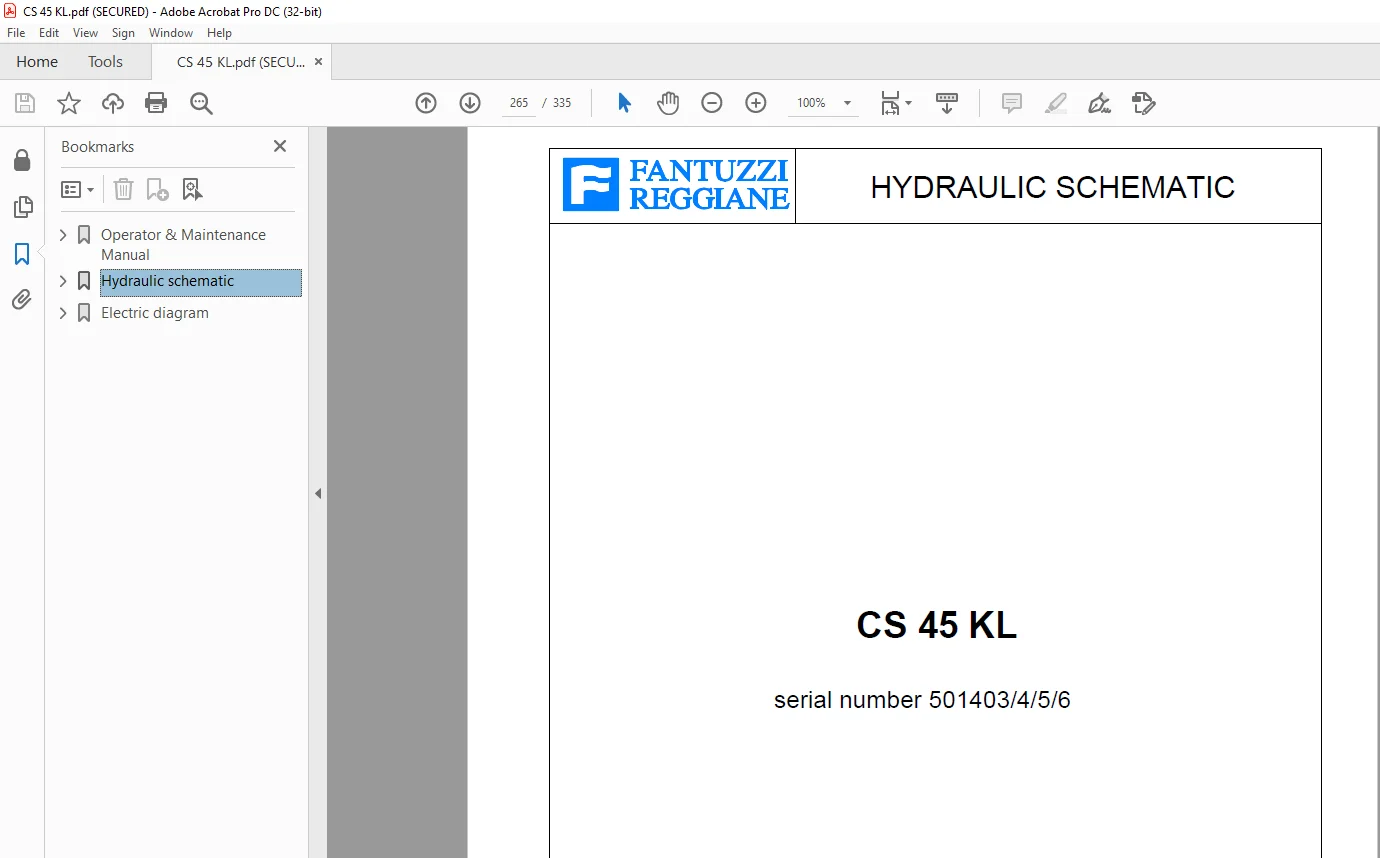Image resolution: width=1380 pixels, height=858 pixels.
Task: Select the Hand pan tool
Action: coord(668,103)
